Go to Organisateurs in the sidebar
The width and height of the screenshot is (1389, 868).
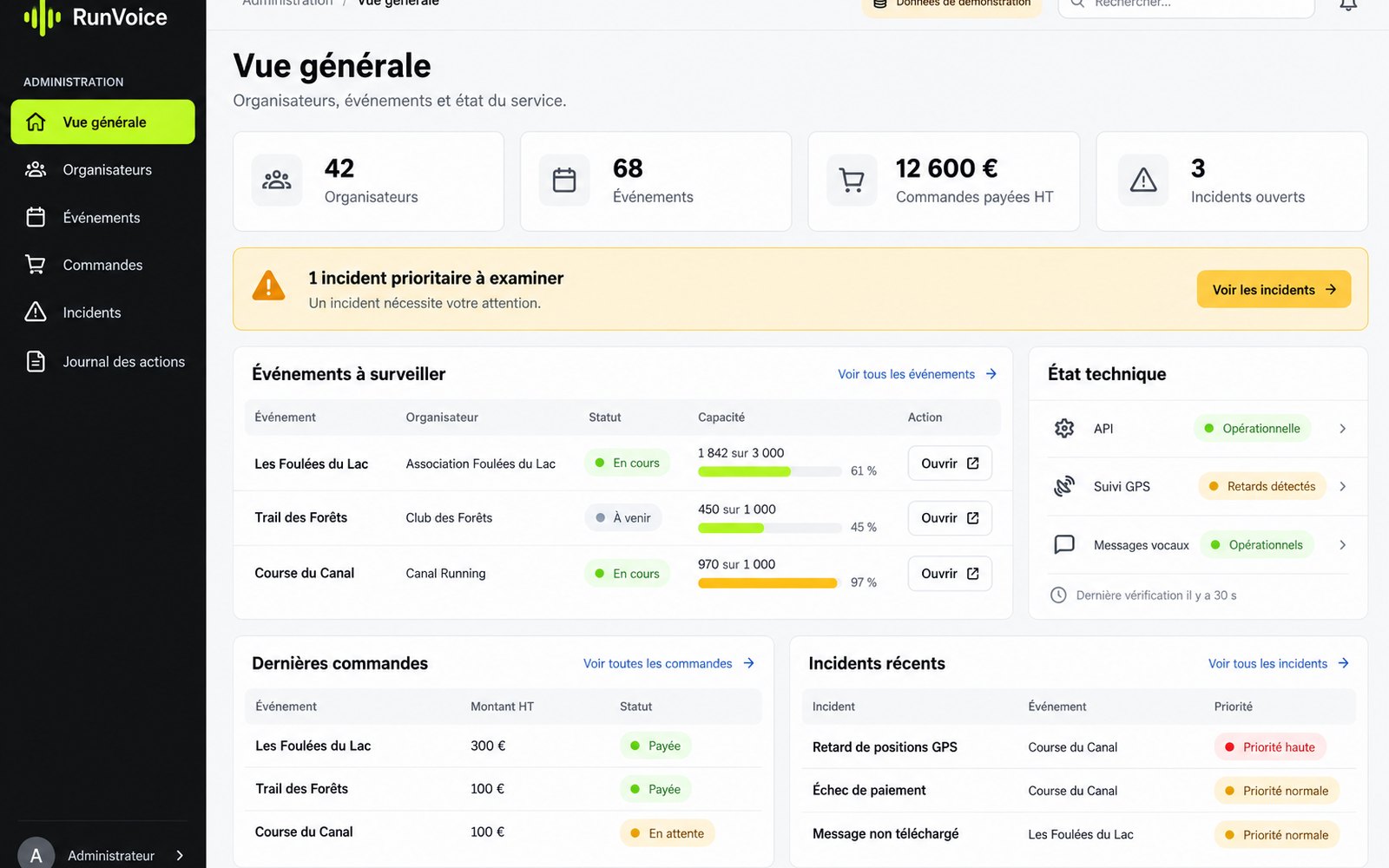[x=102, y=170]
